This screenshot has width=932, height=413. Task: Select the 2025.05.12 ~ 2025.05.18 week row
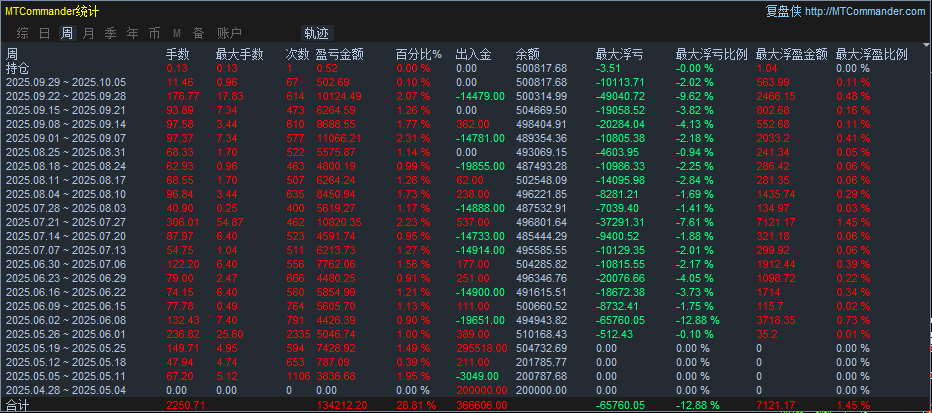(x=466, y=362)
